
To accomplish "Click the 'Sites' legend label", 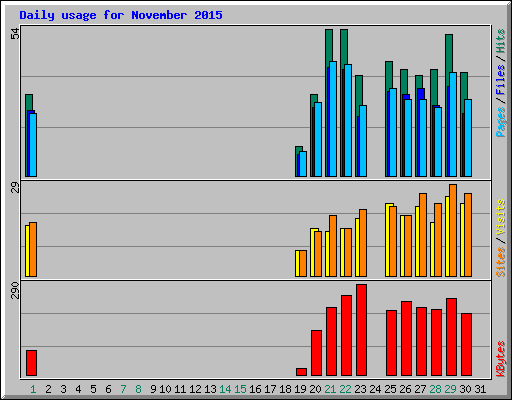I will point(500,262).
